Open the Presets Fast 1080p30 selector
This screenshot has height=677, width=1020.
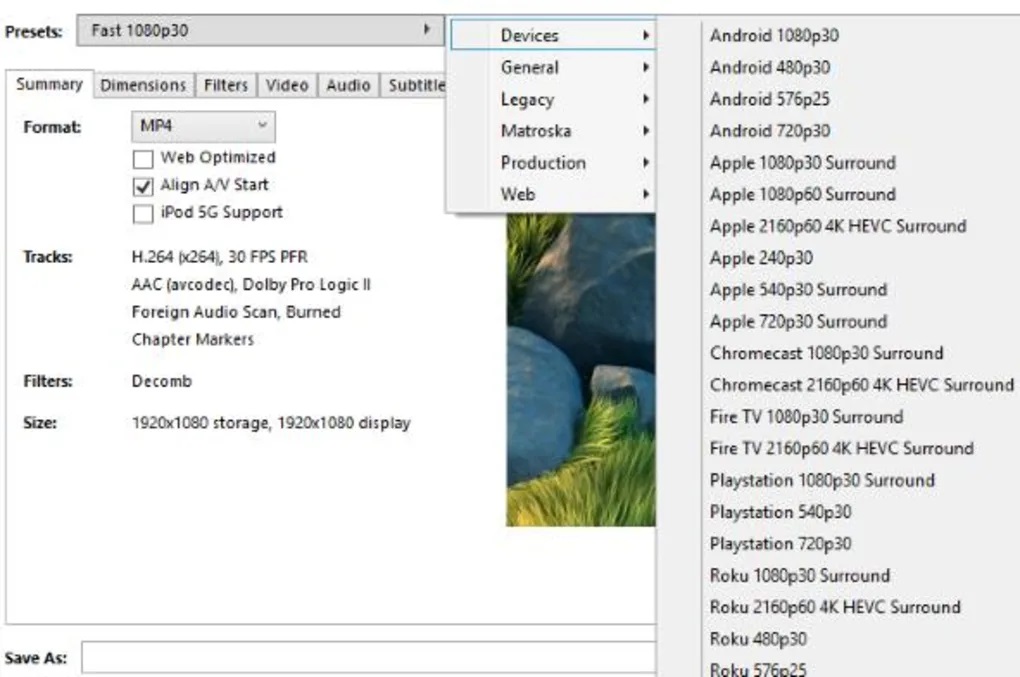pos(261,31)
